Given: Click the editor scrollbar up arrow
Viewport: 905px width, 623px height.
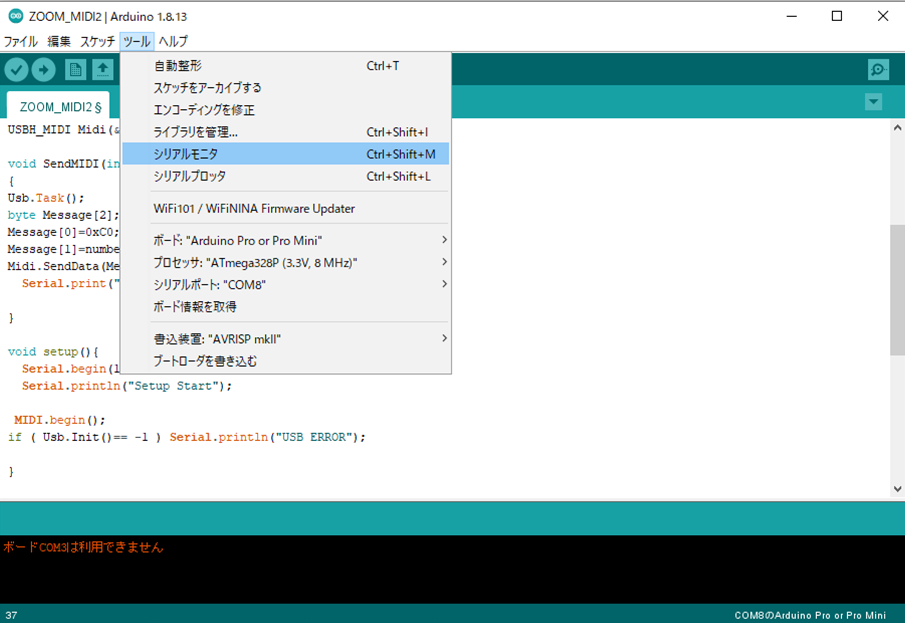Looking at the screenshot, I should [897, 128].
